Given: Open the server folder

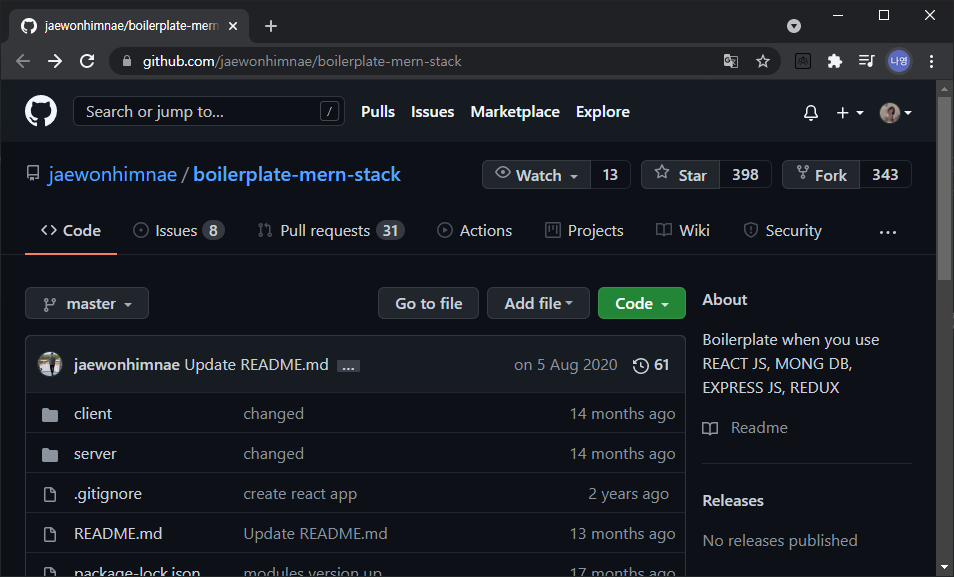Looking at the screenshot, I should coord(95,454).
